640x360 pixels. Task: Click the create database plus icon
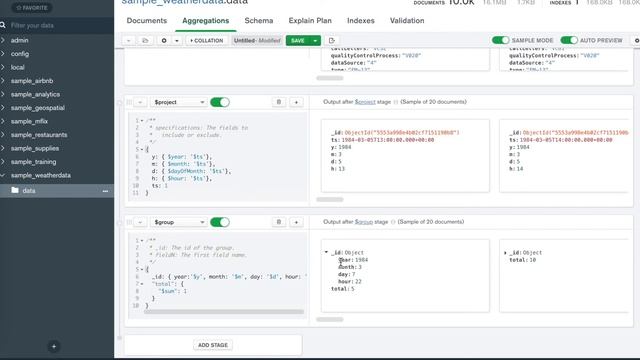[54, 347]
